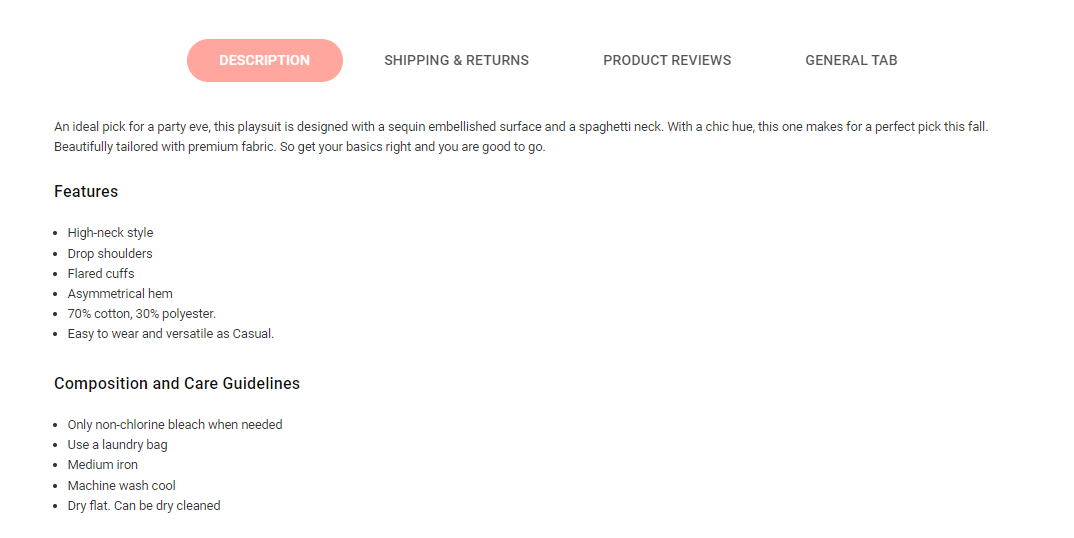
Task: Click the Use a laundry bag item
Action: 117,445
